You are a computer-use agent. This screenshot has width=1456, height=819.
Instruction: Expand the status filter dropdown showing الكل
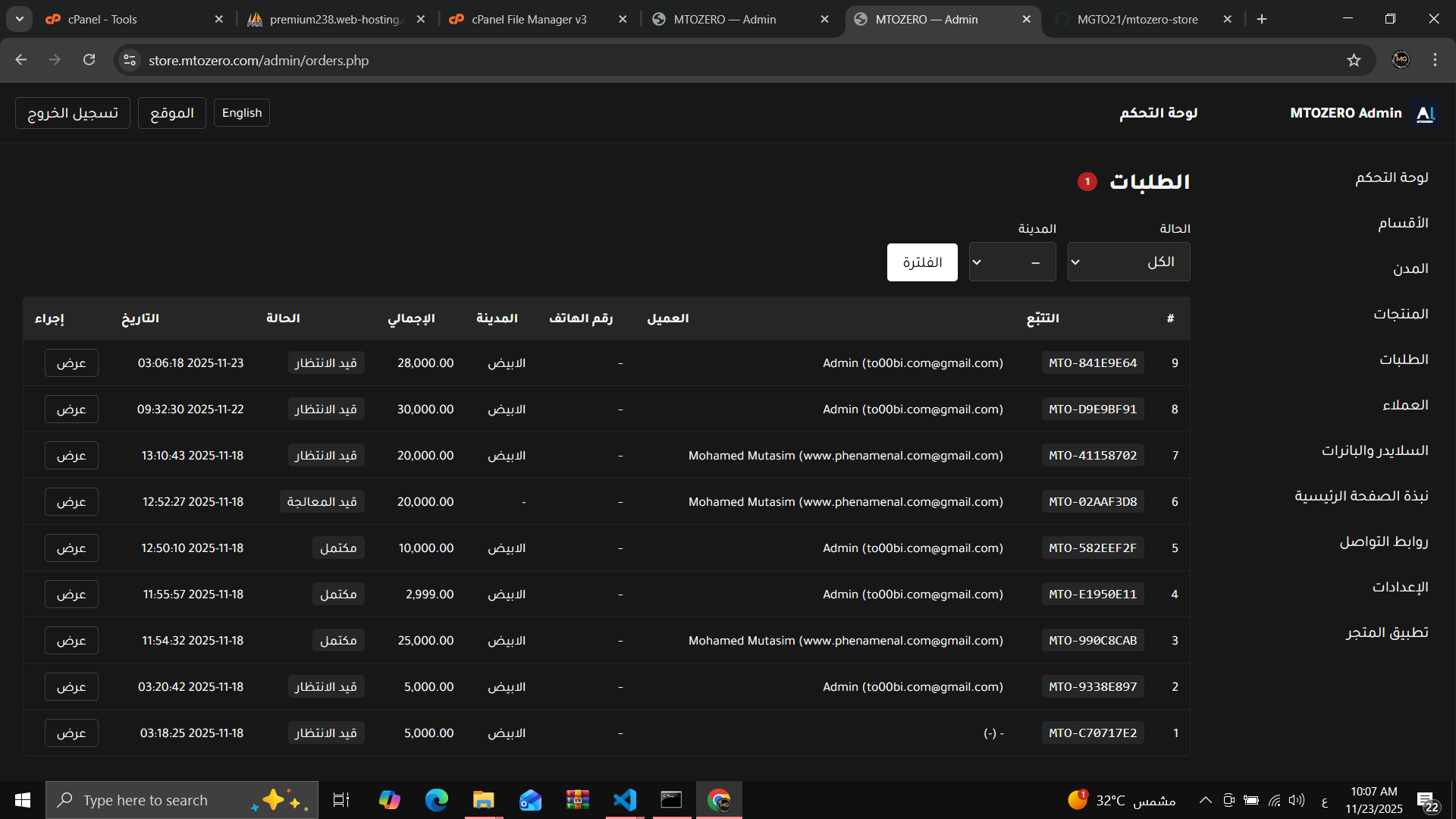1128,262
